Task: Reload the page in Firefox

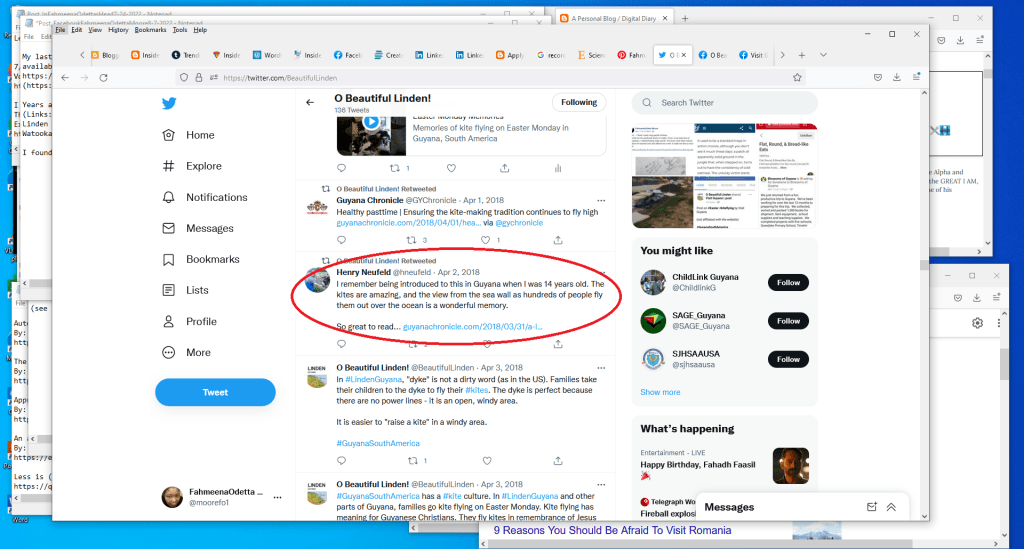Action: tap(103, 77)
